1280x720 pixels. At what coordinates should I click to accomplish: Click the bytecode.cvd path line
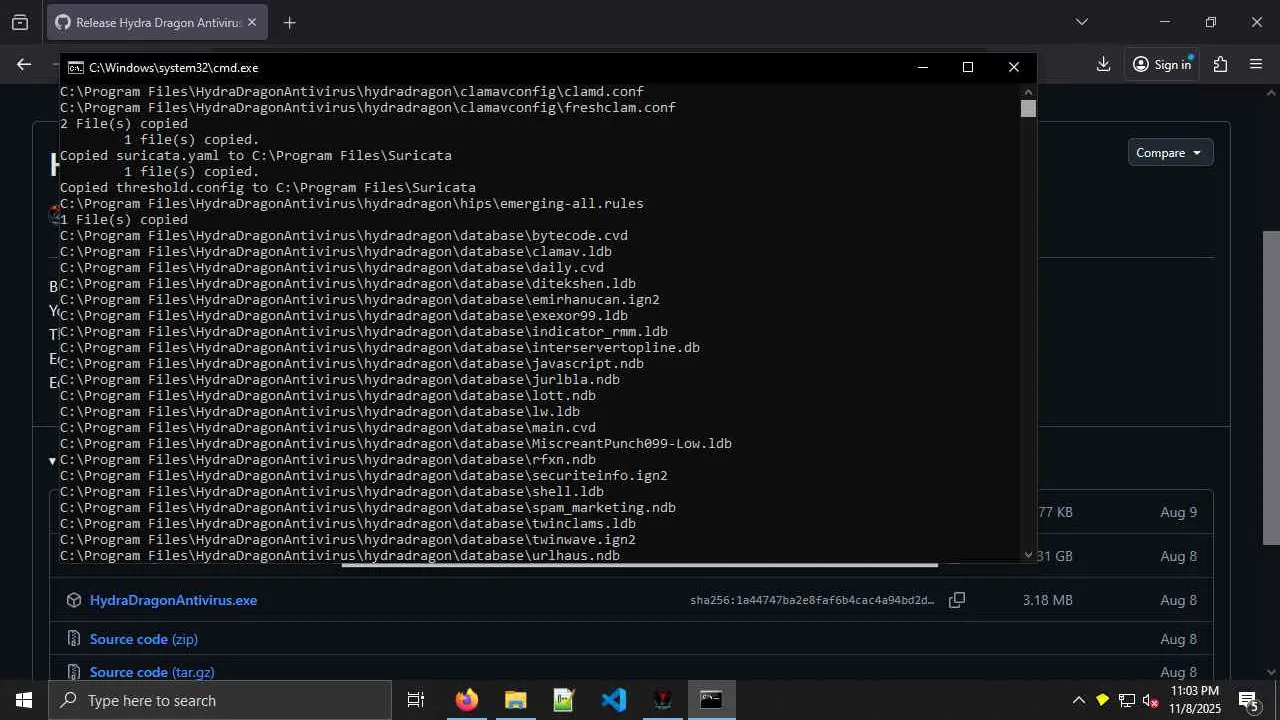[x=343, y=236]
